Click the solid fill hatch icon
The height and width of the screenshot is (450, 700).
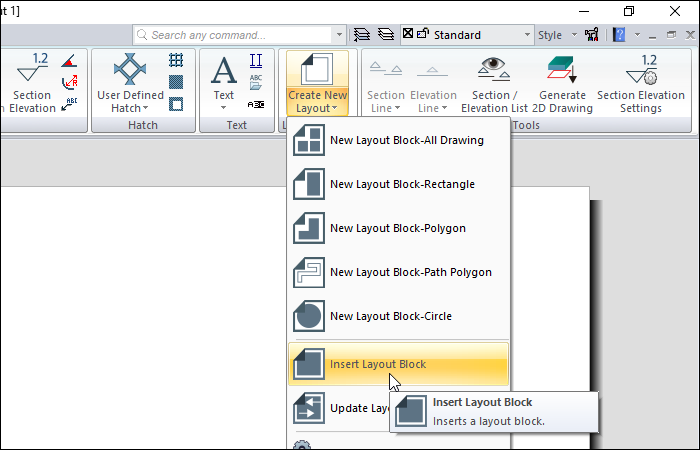pos(176,82)
